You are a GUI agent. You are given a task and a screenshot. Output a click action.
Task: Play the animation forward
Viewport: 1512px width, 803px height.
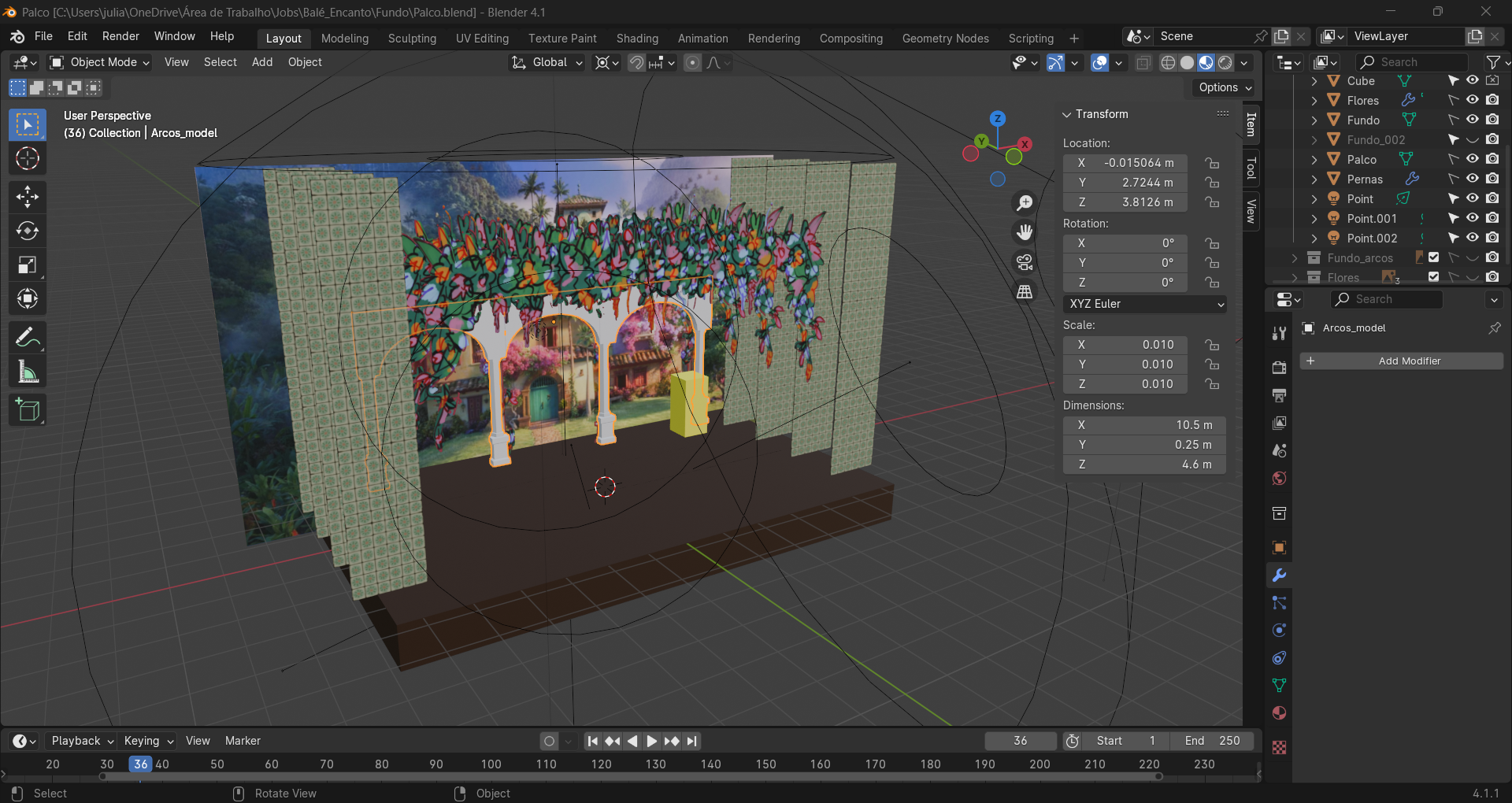click(652, 741)
